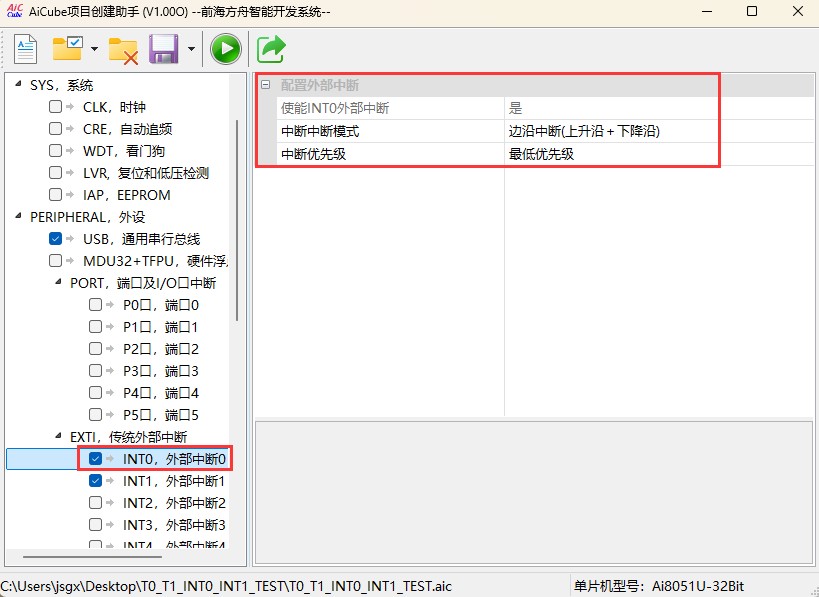This screenshot has height=597, width=819.
Task: Enable the WDT watchdog checkbox
Action: coord(55,150)
